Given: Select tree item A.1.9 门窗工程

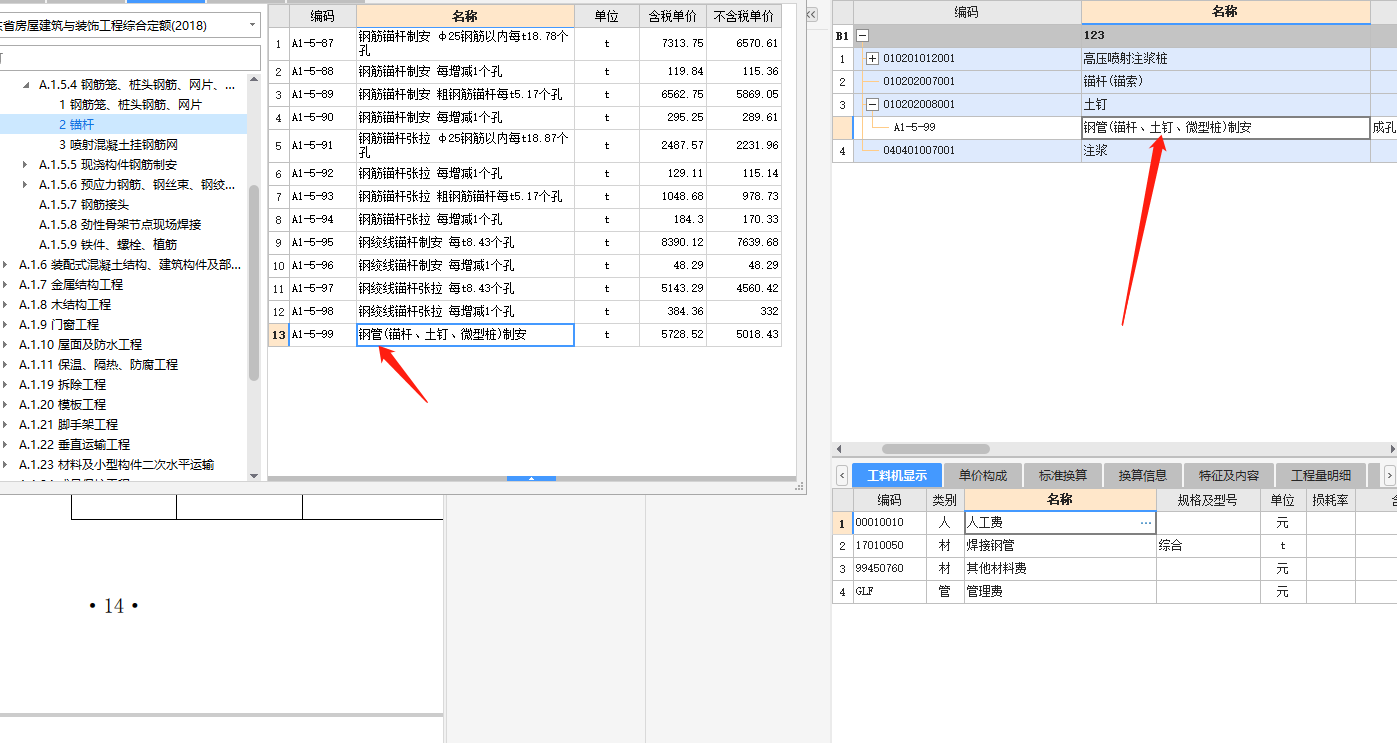Looking at the screenshot, I should pyautogui.click(x=59, y=324).
